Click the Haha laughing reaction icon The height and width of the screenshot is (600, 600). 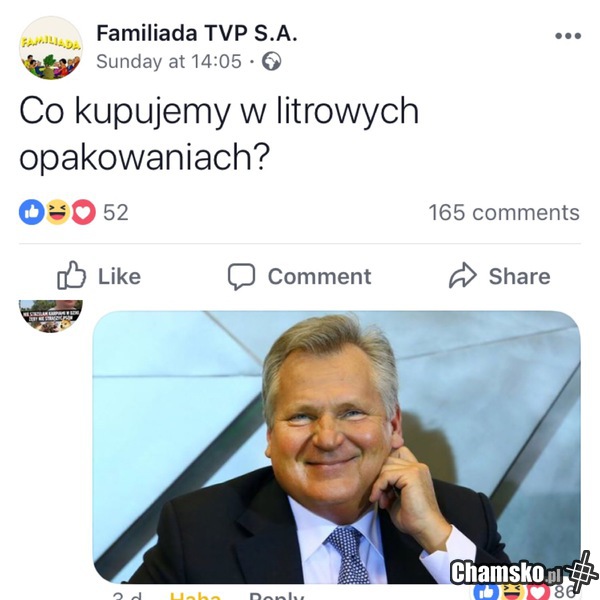coord(58,212)
